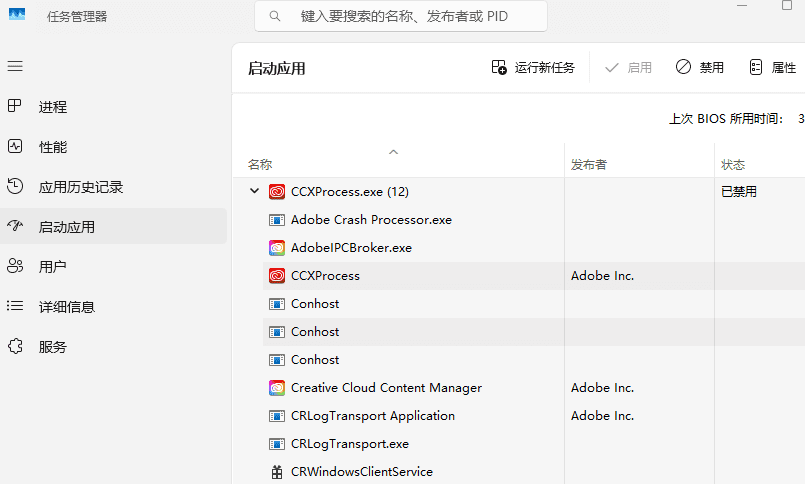Click the child CCXProcess red icon
Image resolution: width=805 pixels, height=484 pixels.
pos(277,276)
